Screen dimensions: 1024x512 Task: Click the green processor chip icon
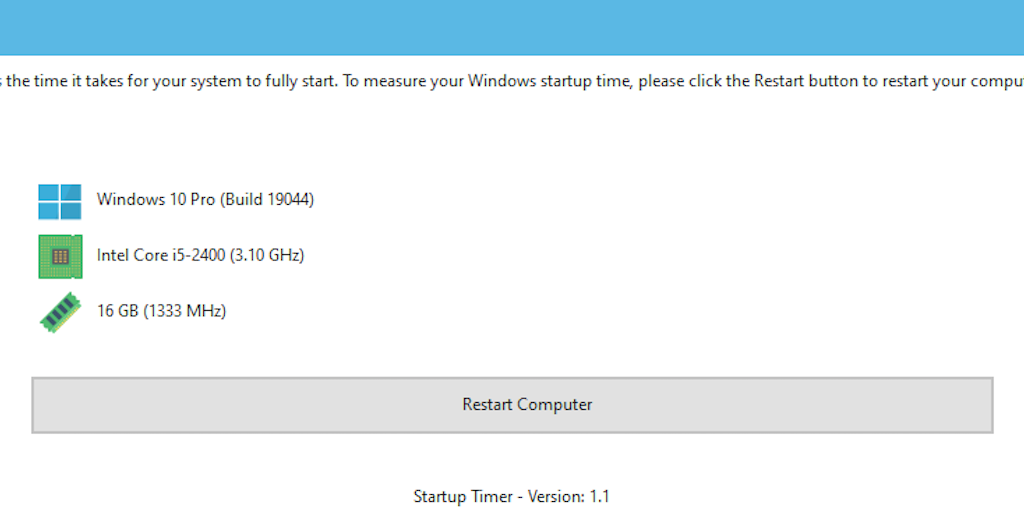click(x=60, y=256)
